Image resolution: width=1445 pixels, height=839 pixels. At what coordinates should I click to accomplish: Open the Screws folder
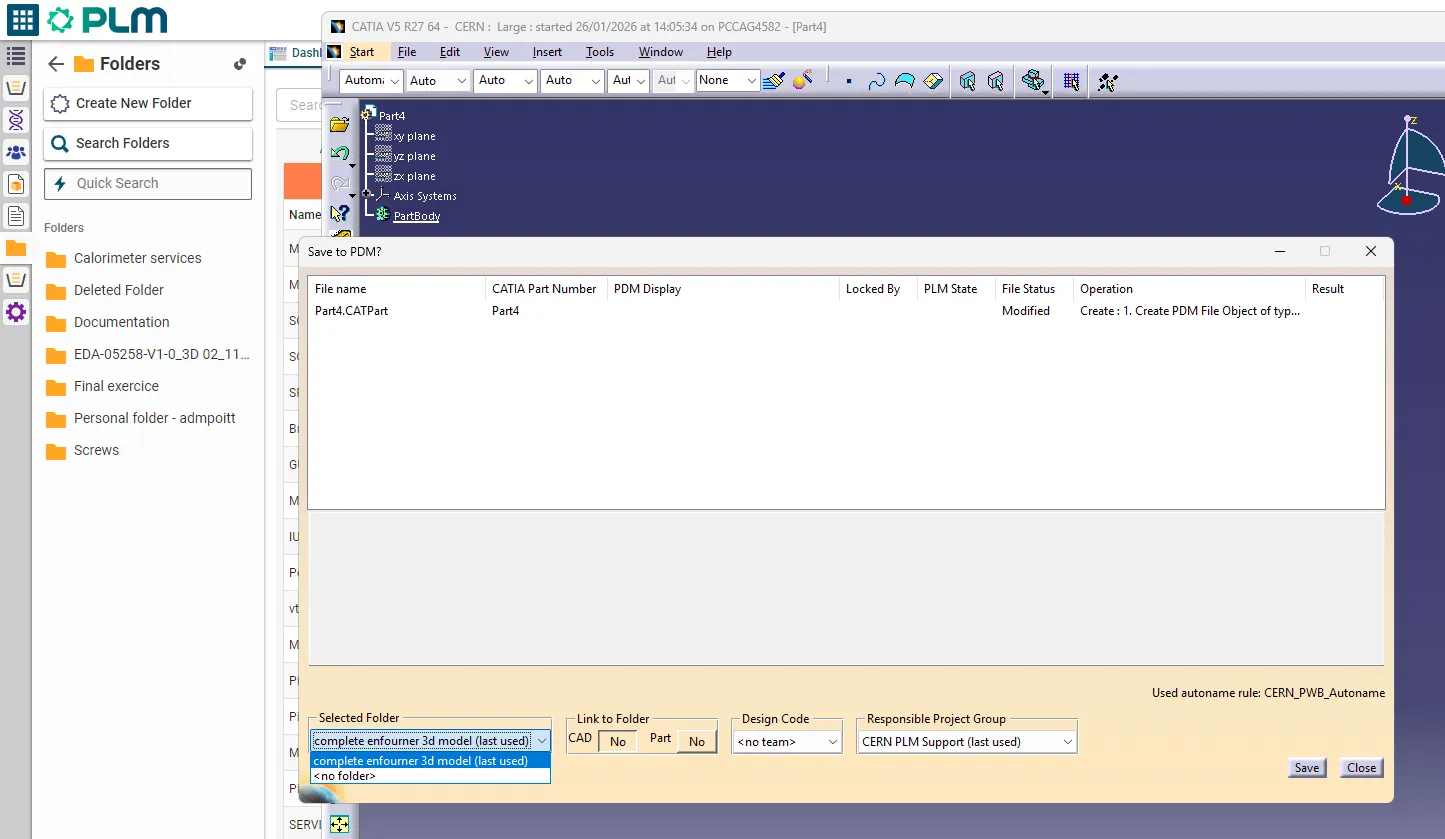[x=96, y=450]
